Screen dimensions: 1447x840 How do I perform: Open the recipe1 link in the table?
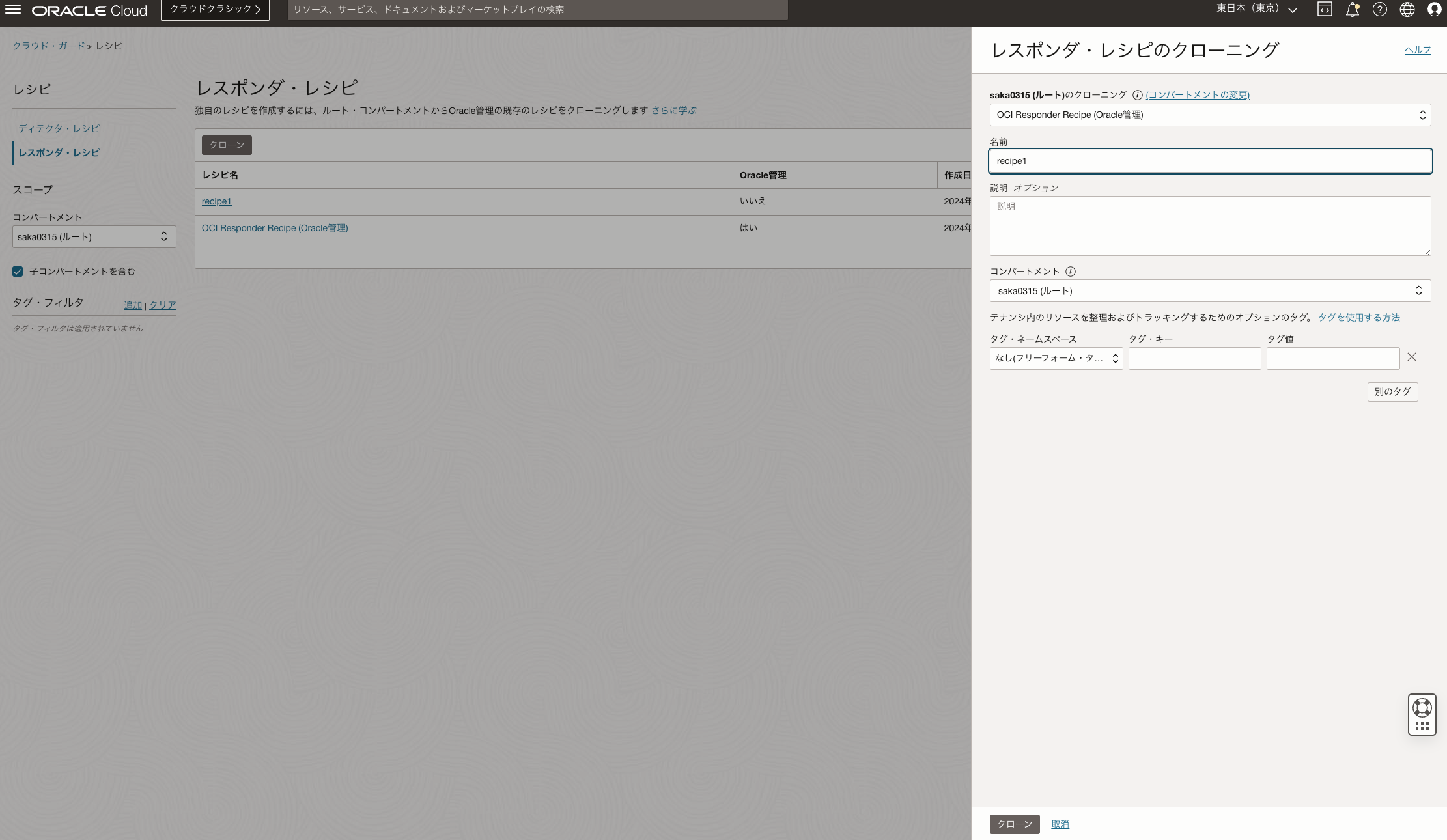(216, 201)
